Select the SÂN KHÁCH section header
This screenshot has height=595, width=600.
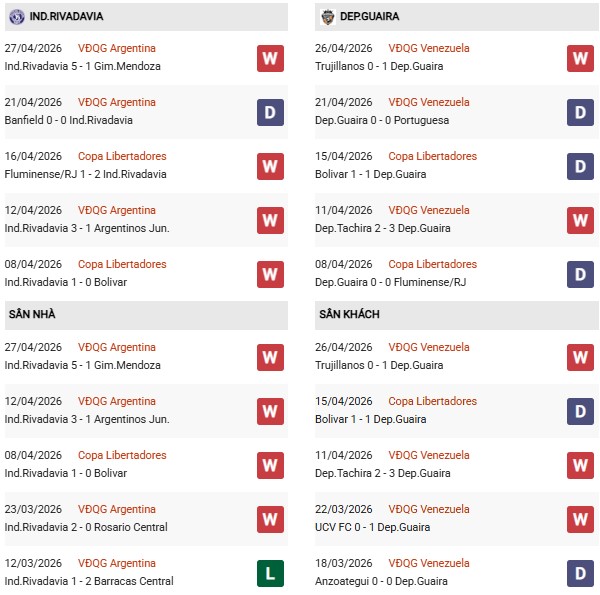(x=351, y=314)
